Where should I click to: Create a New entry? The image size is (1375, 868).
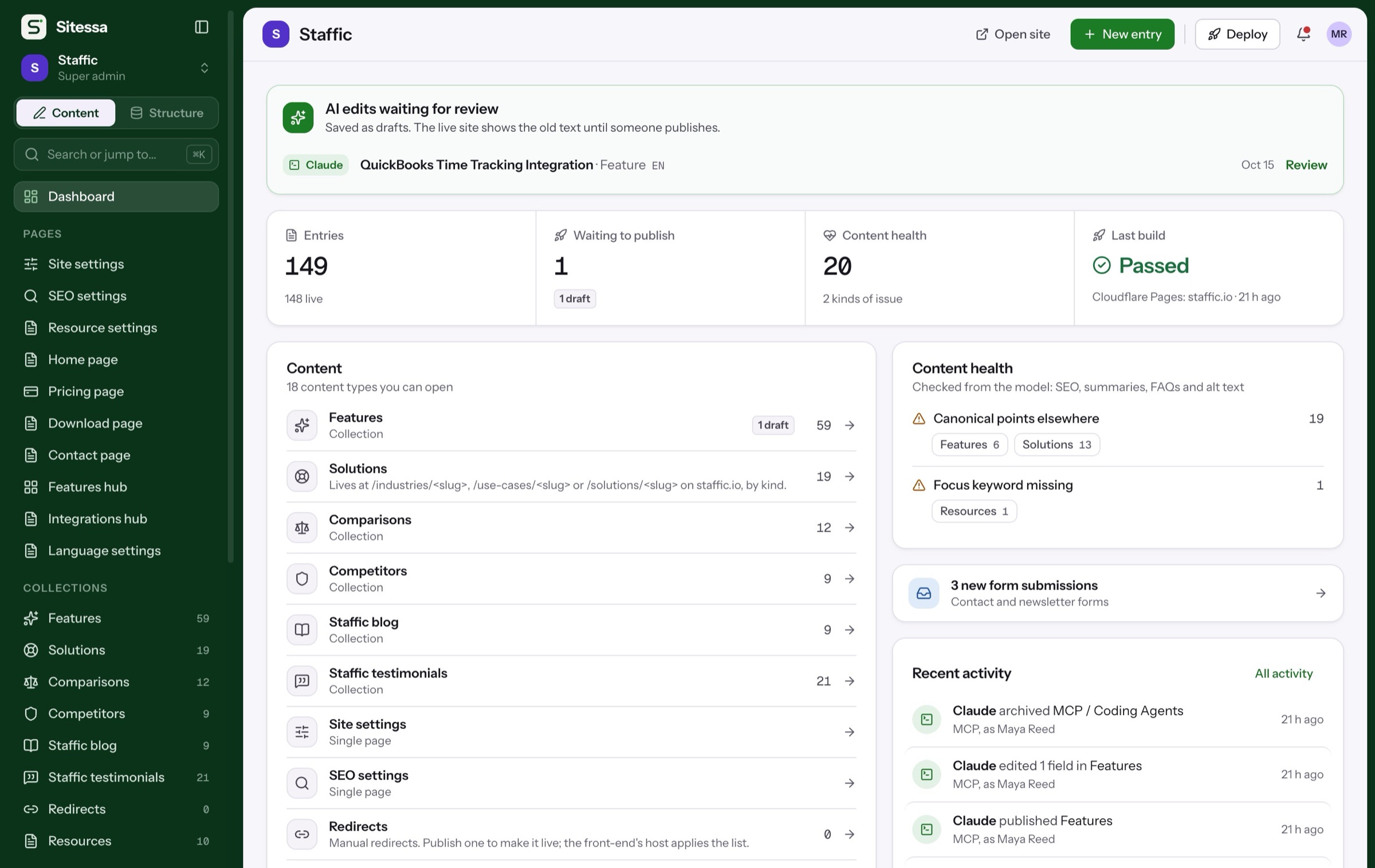click(x=1122, y=34)
